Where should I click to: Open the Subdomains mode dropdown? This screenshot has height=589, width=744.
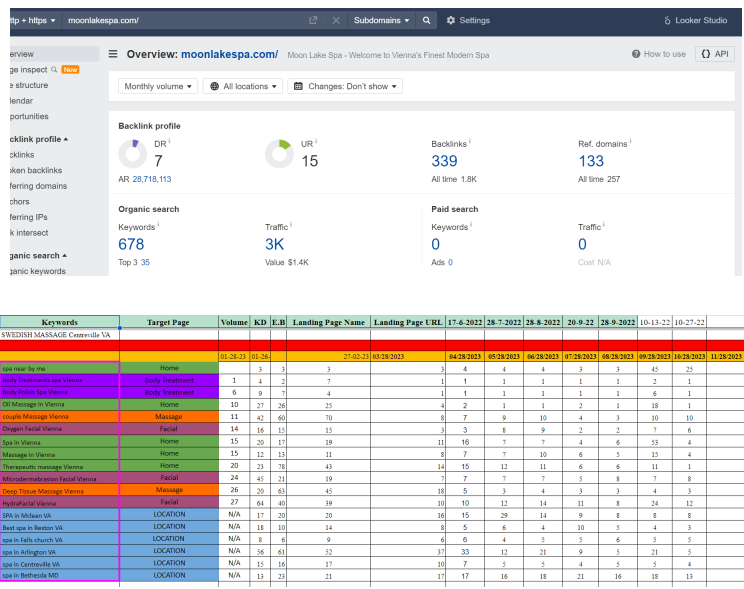(x=381, y=20)
